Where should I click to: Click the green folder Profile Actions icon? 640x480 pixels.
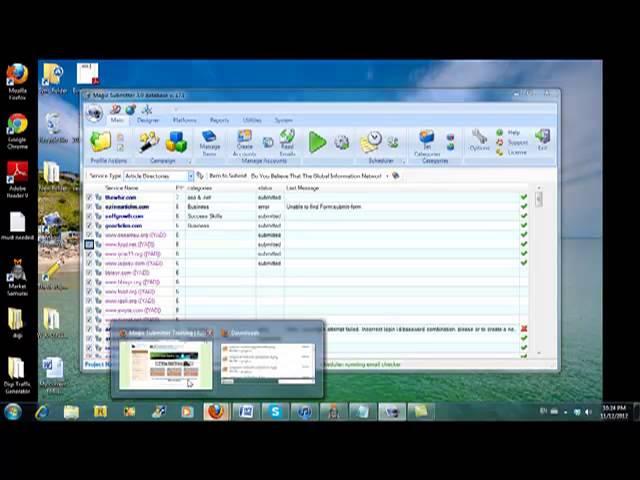tap(100, 142)
